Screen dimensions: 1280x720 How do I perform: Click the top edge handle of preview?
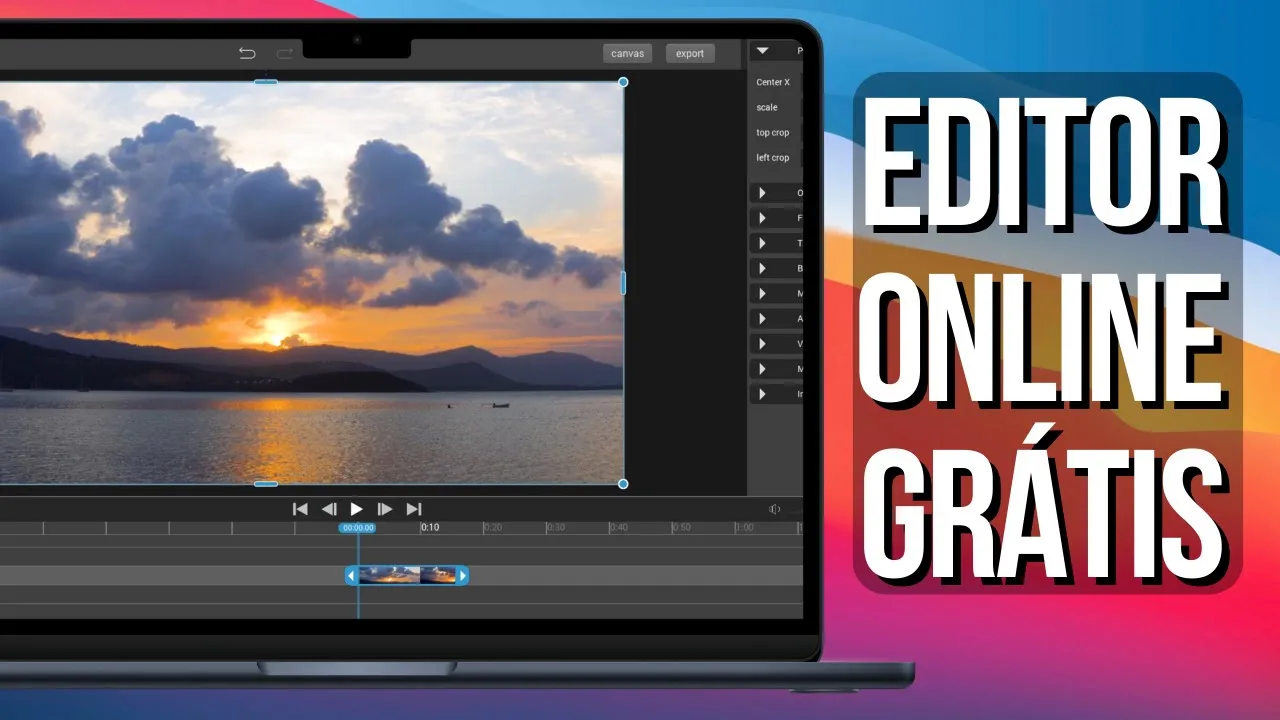(266, 82)
